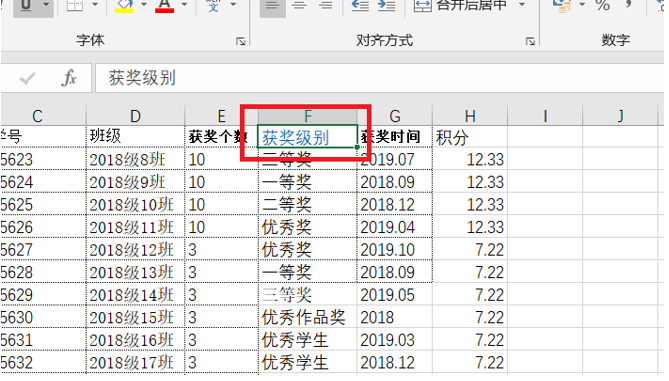Select the 积分 header cell
Viewport: 669px width, 381px height.
(x=470, y=137)
